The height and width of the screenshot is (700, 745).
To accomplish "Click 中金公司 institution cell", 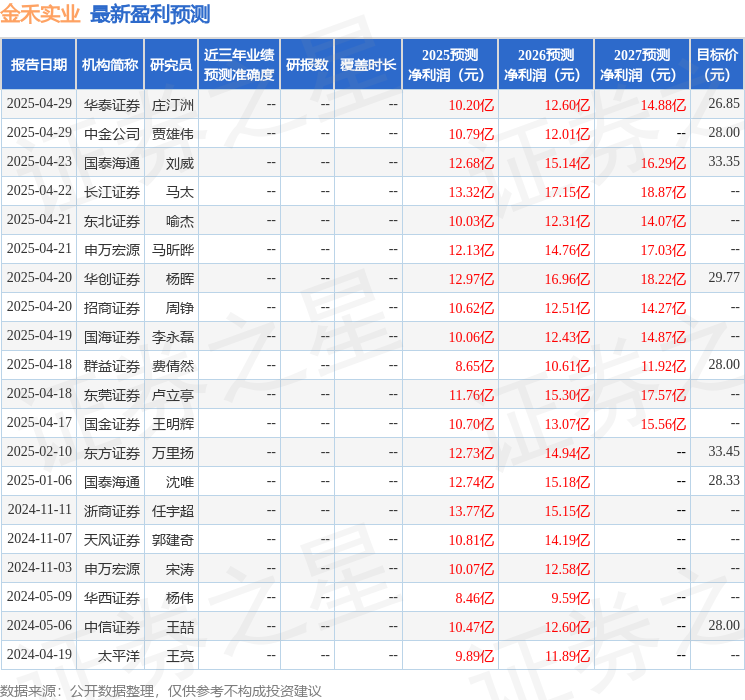I will (x=112, y=134).
